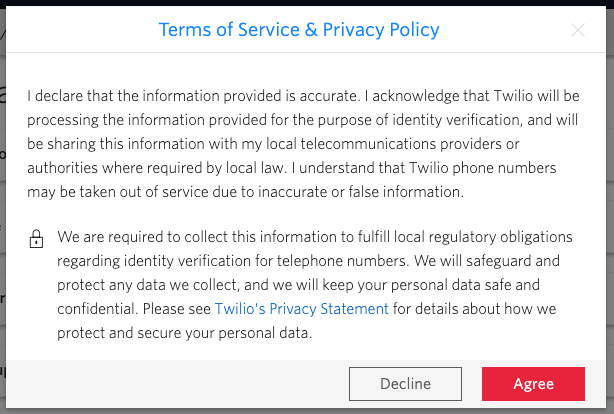Click the gray footer bar left of Decline
The image size is (614, 414).
click(176, 384)
